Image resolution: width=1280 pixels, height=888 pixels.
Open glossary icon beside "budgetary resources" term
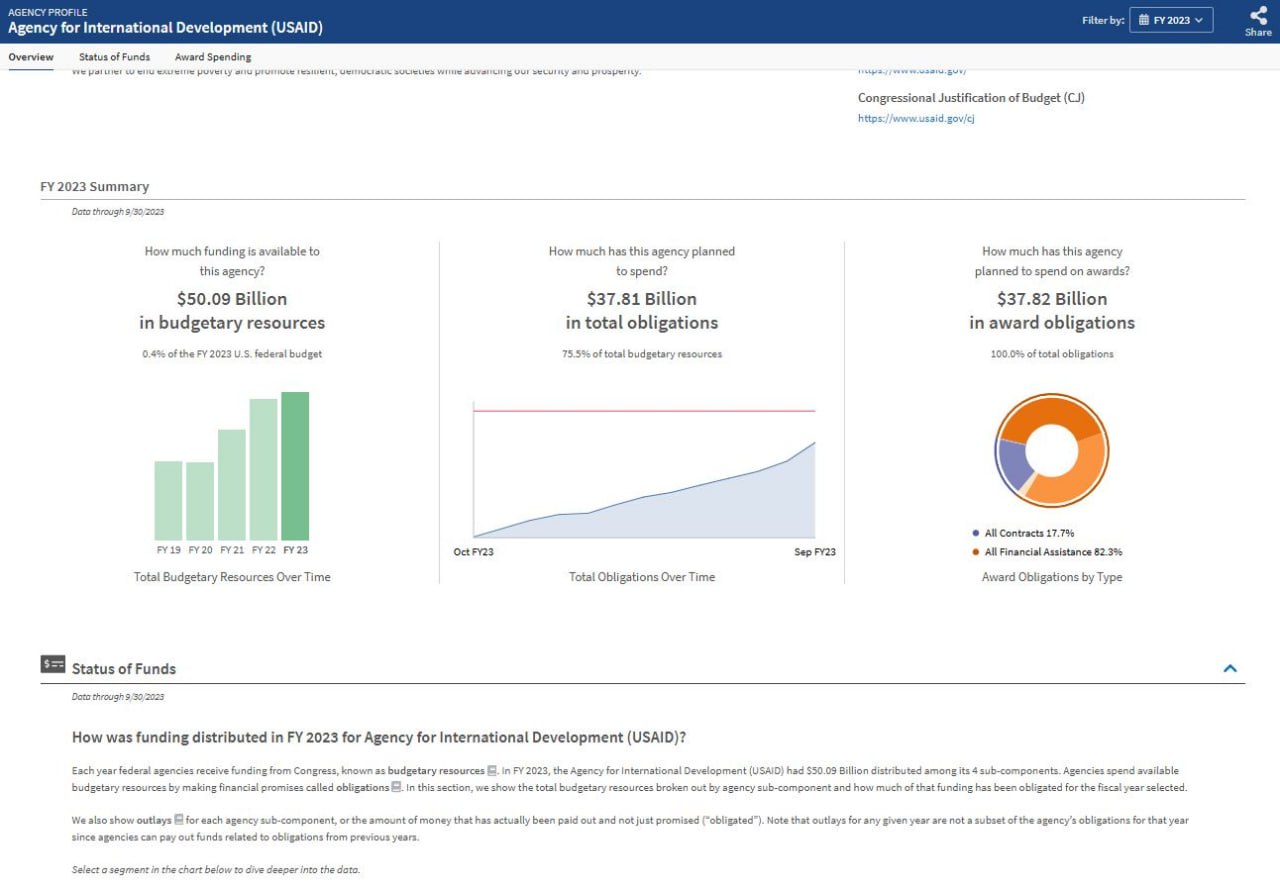492,771
